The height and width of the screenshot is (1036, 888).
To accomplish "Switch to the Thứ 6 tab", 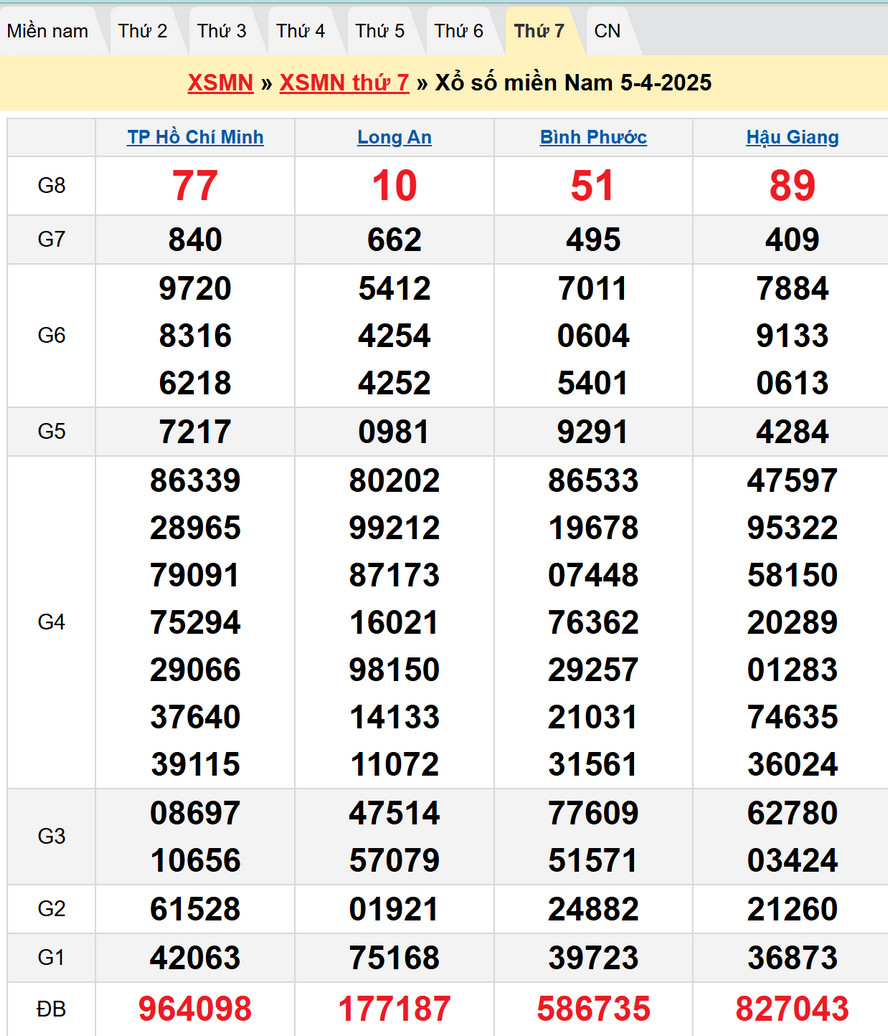I will point(459,31).
